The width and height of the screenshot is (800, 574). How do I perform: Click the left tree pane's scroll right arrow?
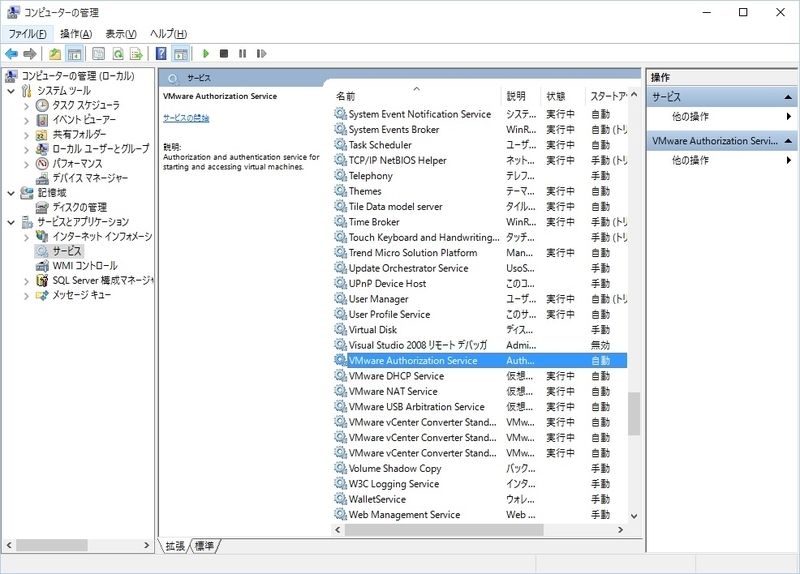(146, 545)
